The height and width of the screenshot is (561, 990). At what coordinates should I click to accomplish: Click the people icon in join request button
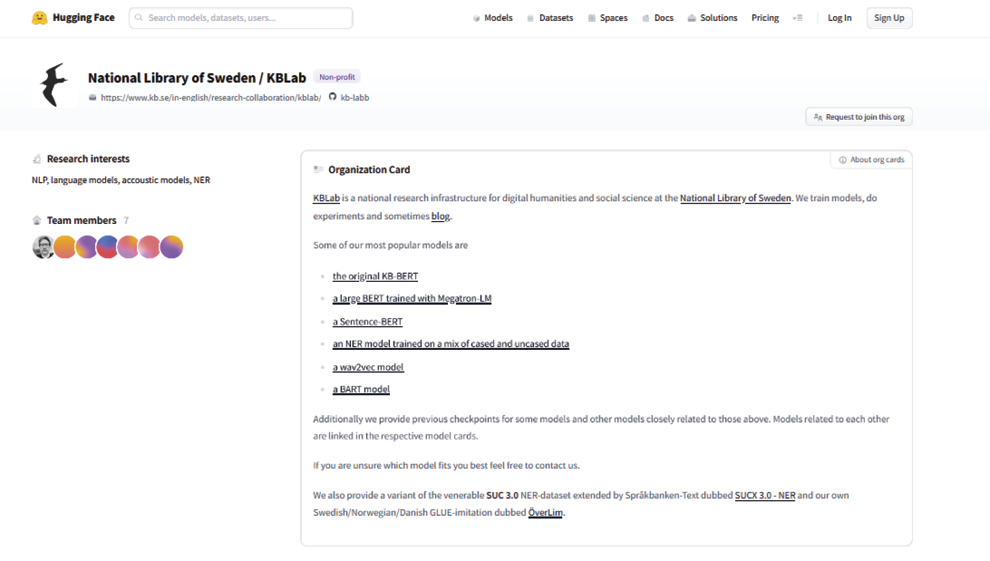pos(818,117)
